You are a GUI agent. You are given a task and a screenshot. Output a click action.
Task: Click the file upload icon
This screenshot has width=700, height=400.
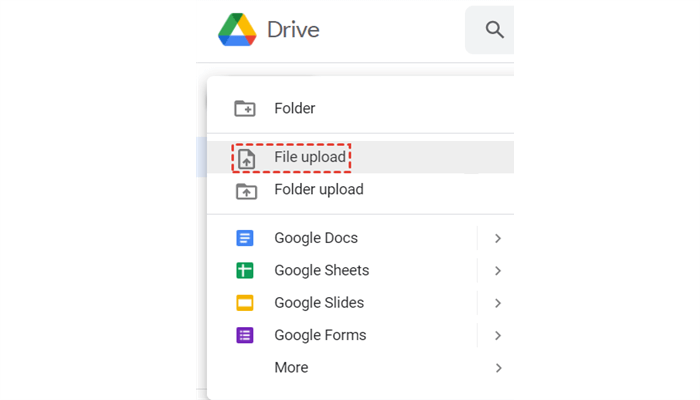[x=245, y=158]
